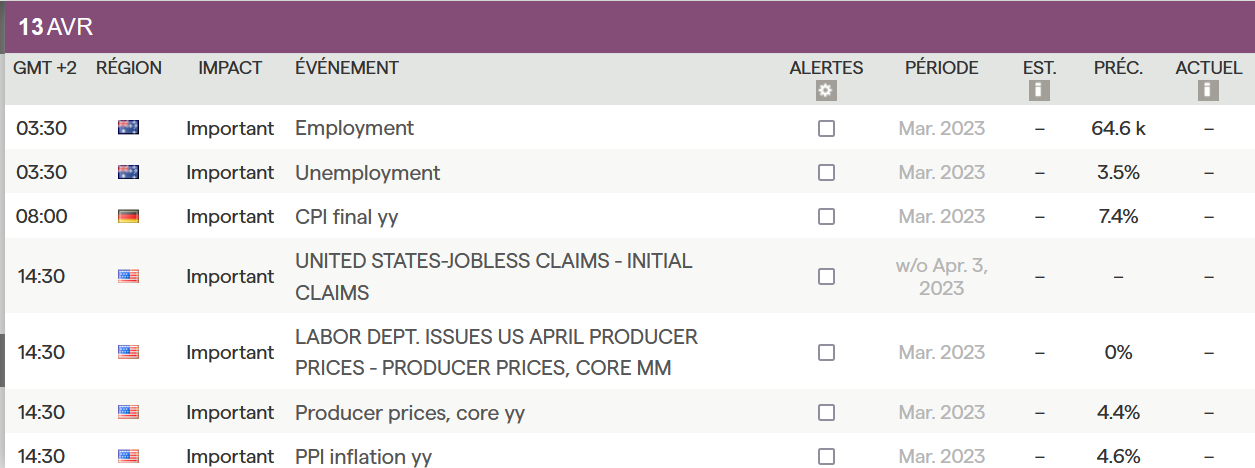Viewport: 1255px width, 468px height.
Task: Tick the alert checkbox for CPI final yy
Action: [x=826, y=216]
